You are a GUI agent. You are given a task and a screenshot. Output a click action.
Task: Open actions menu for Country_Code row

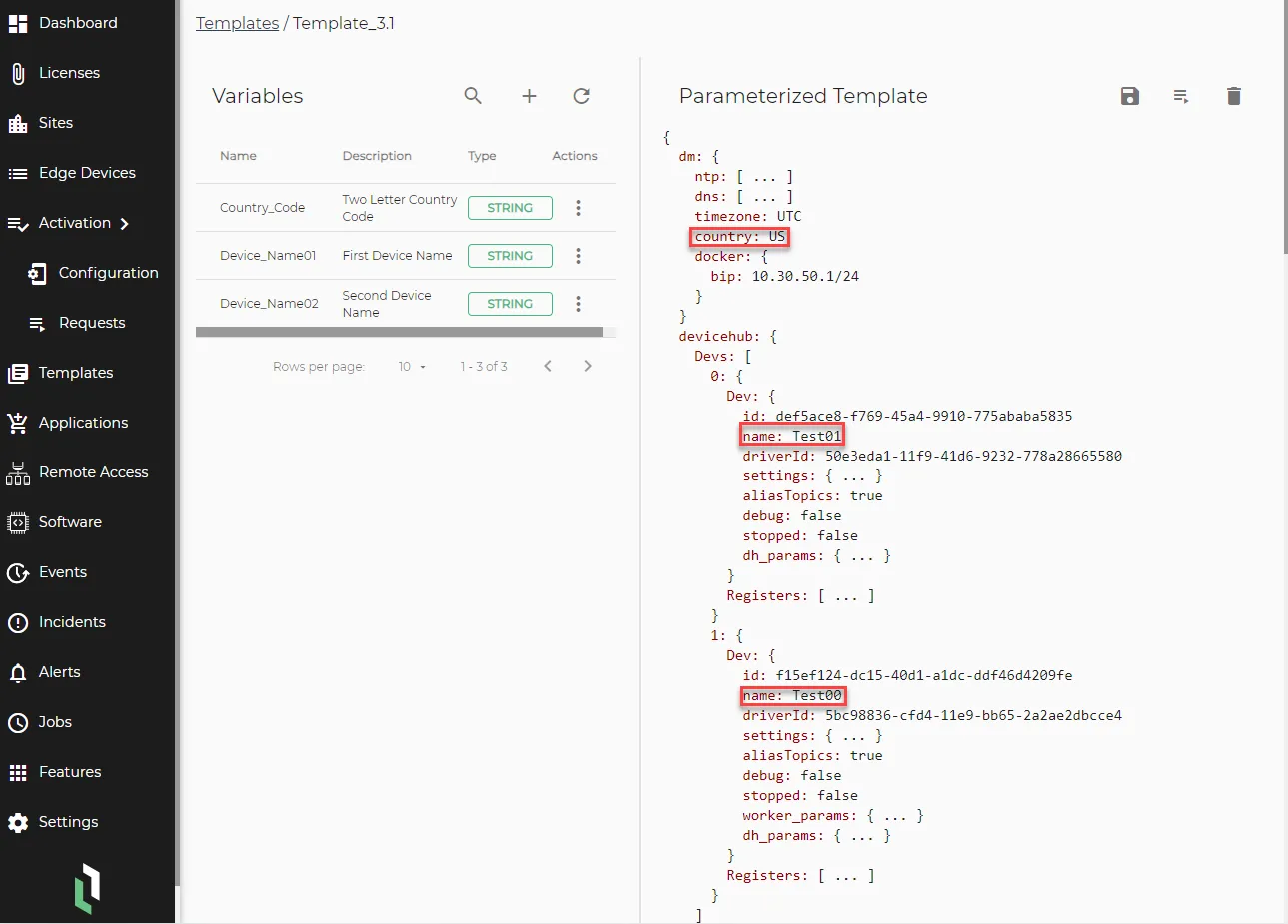point(578,208)
